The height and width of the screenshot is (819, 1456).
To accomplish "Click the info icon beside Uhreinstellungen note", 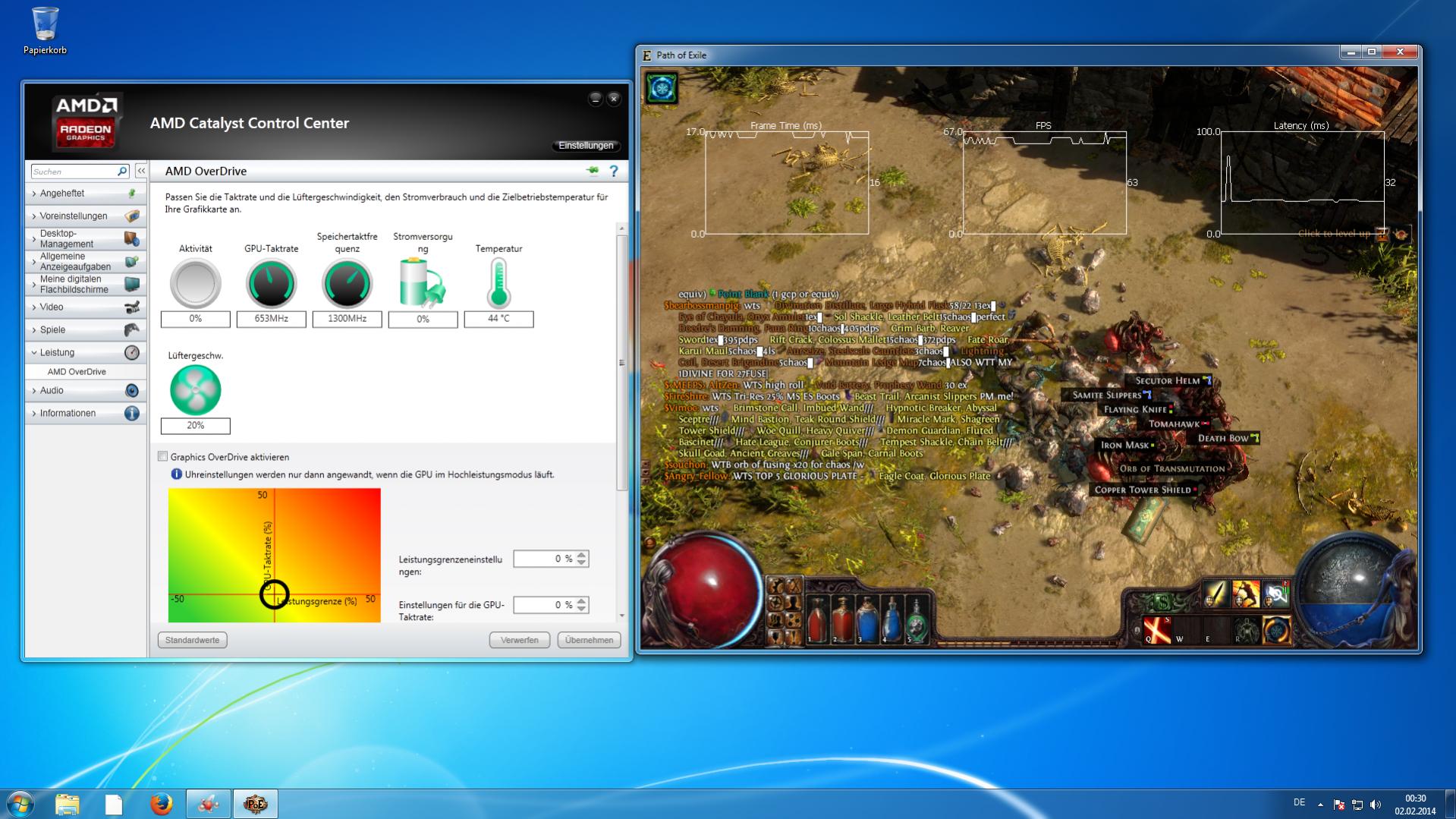I will pyautogui.click(x=176, y=474).
